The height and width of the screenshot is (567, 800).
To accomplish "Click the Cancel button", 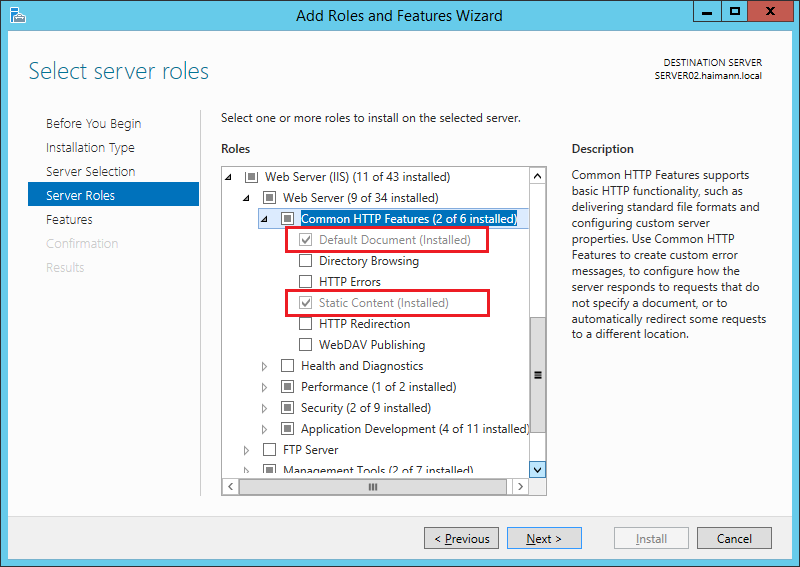I will (734, 538).
